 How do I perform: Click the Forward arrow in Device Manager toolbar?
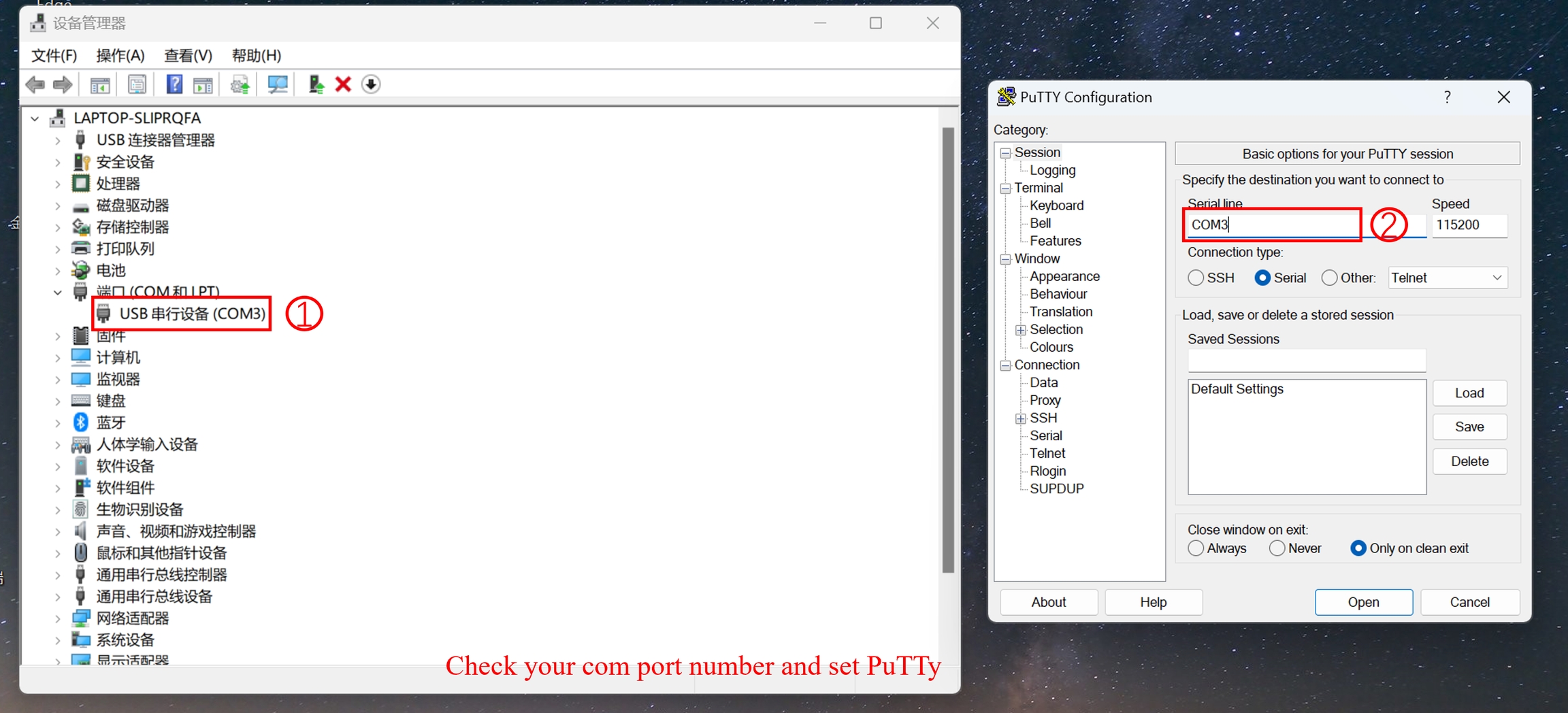[63, 84]
